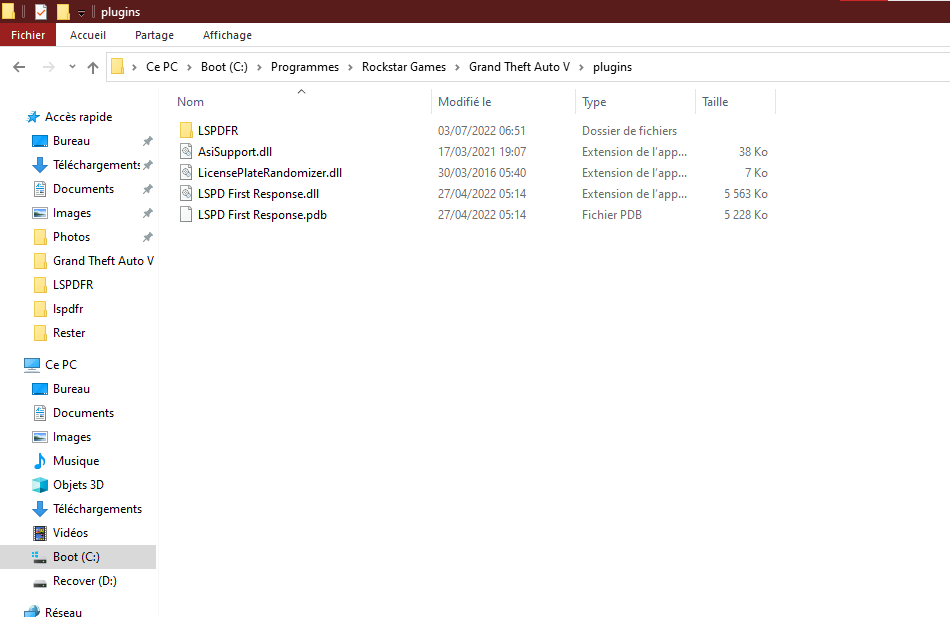Click the Ce PC breadcrumb
The image size is (950, 617).
[162, 67]
